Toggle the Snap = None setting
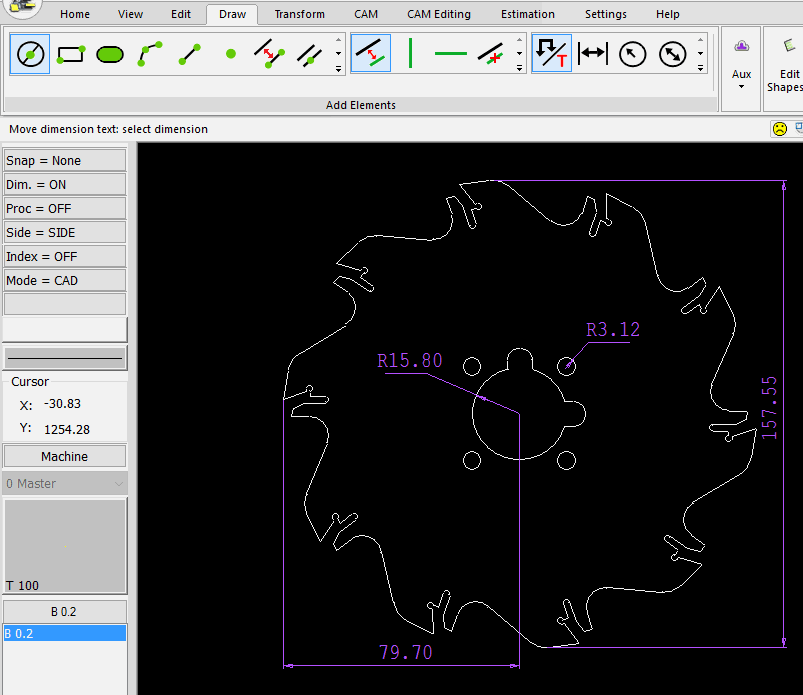This screenshot has width=803, height=695. (65, 160)
